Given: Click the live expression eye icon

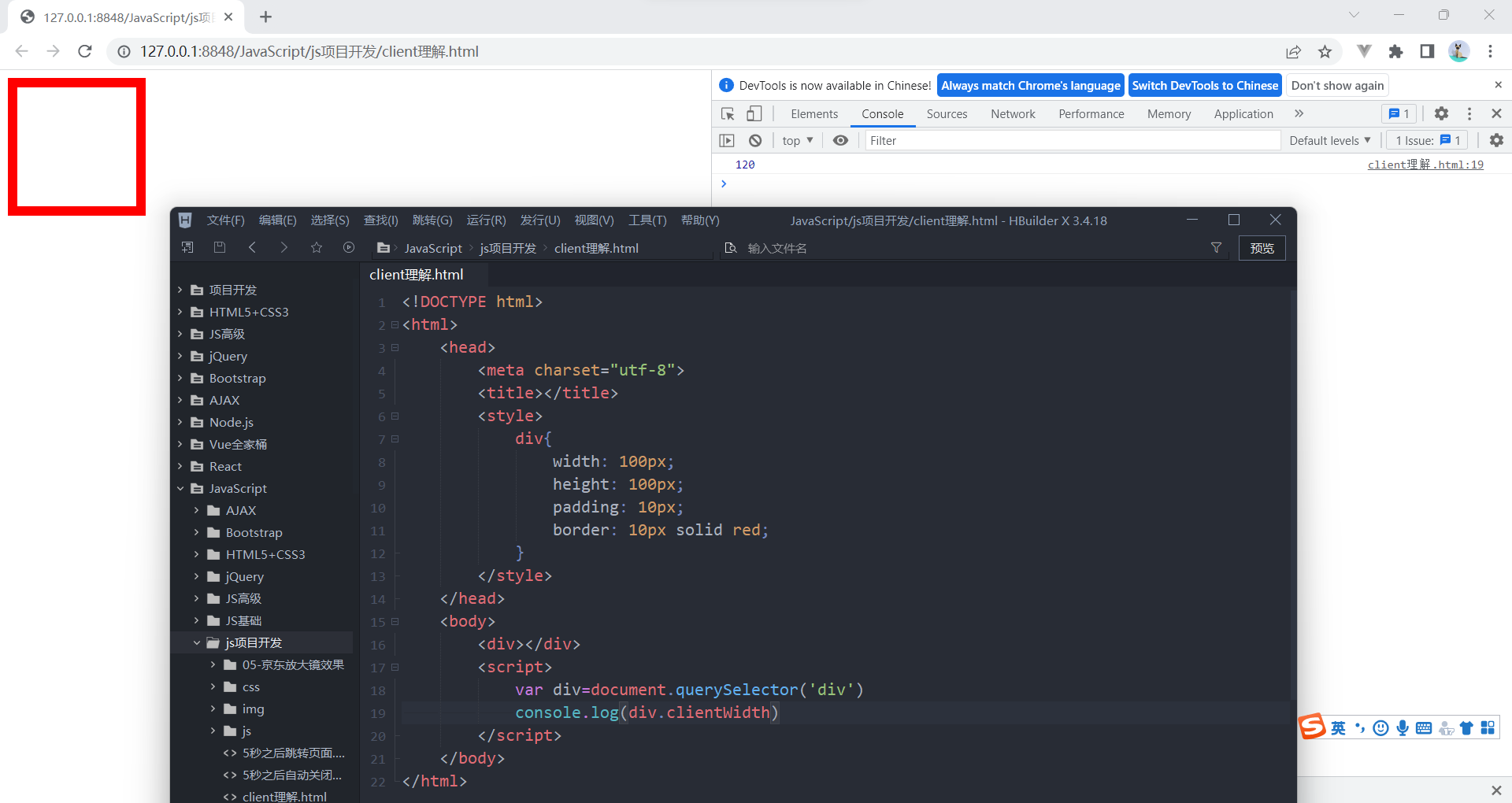Looking at the screenshot, I should [841, 140].
